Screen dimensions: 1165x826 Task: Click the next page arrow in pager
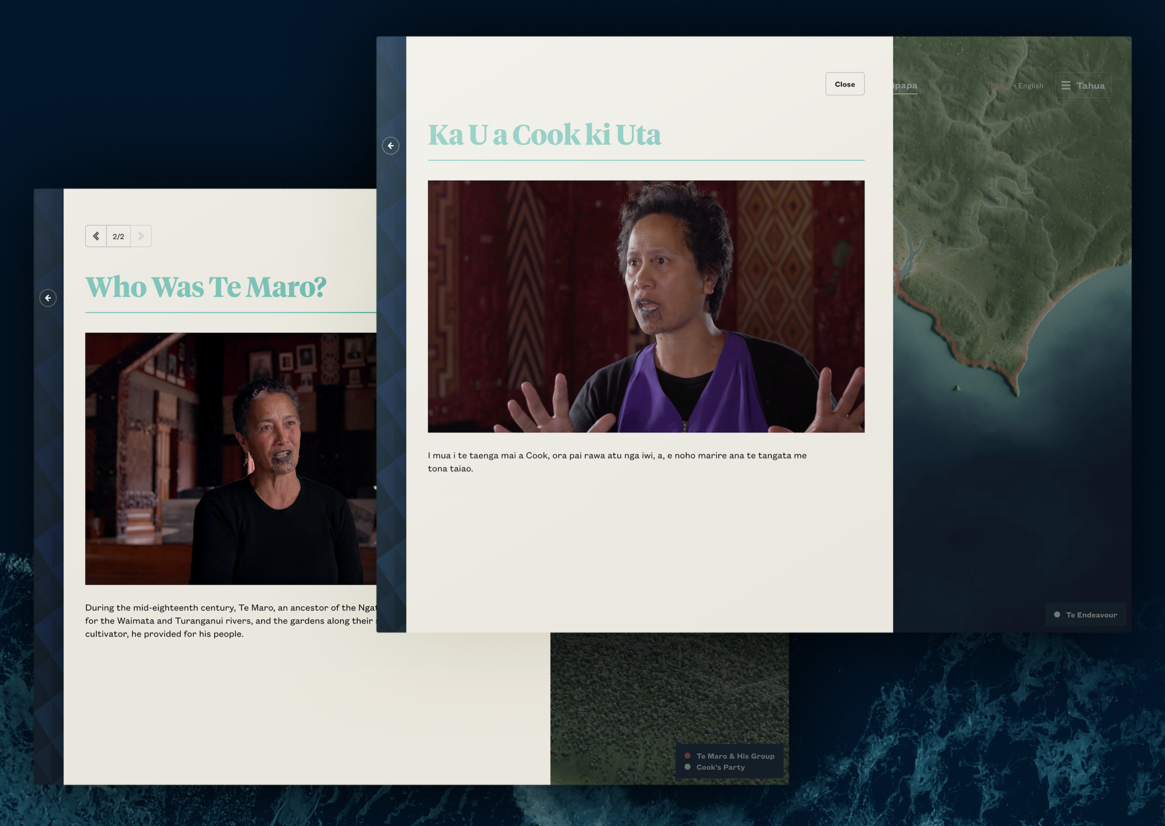(141, 237)
